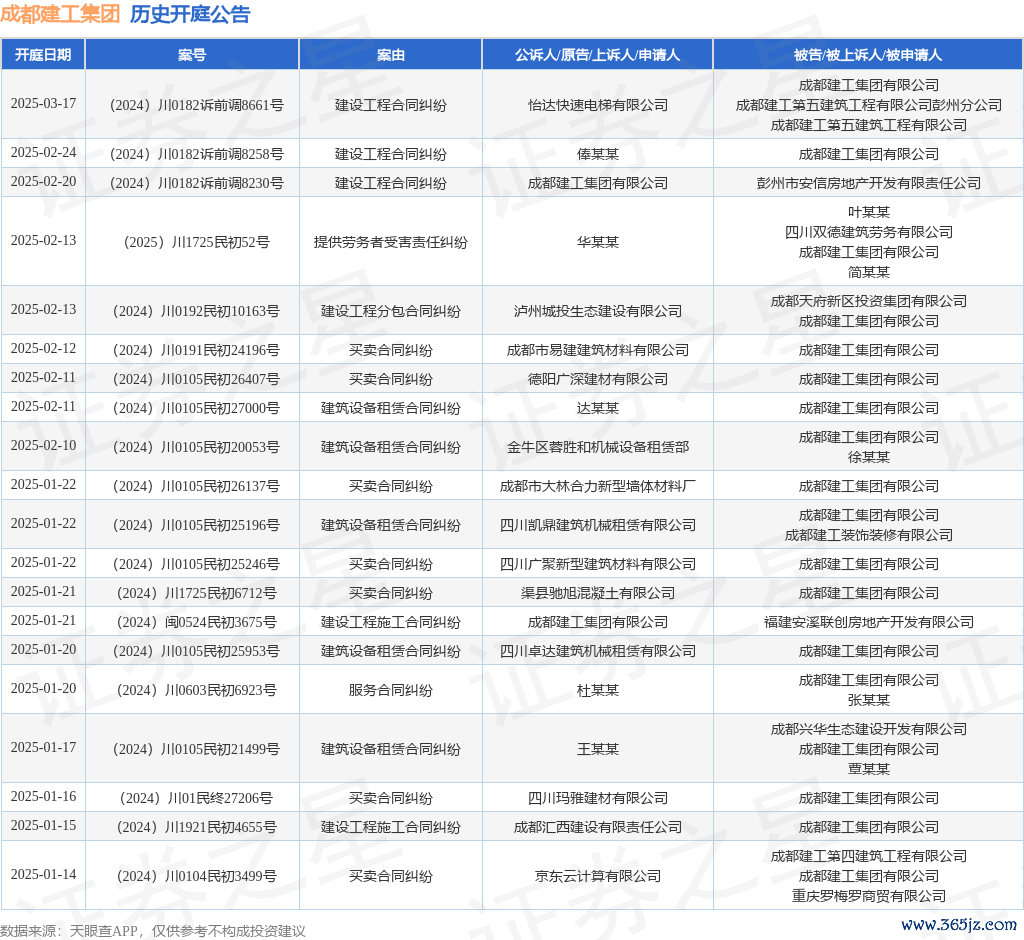Select case number (2024)川1921民初4655号

(196, 827)
